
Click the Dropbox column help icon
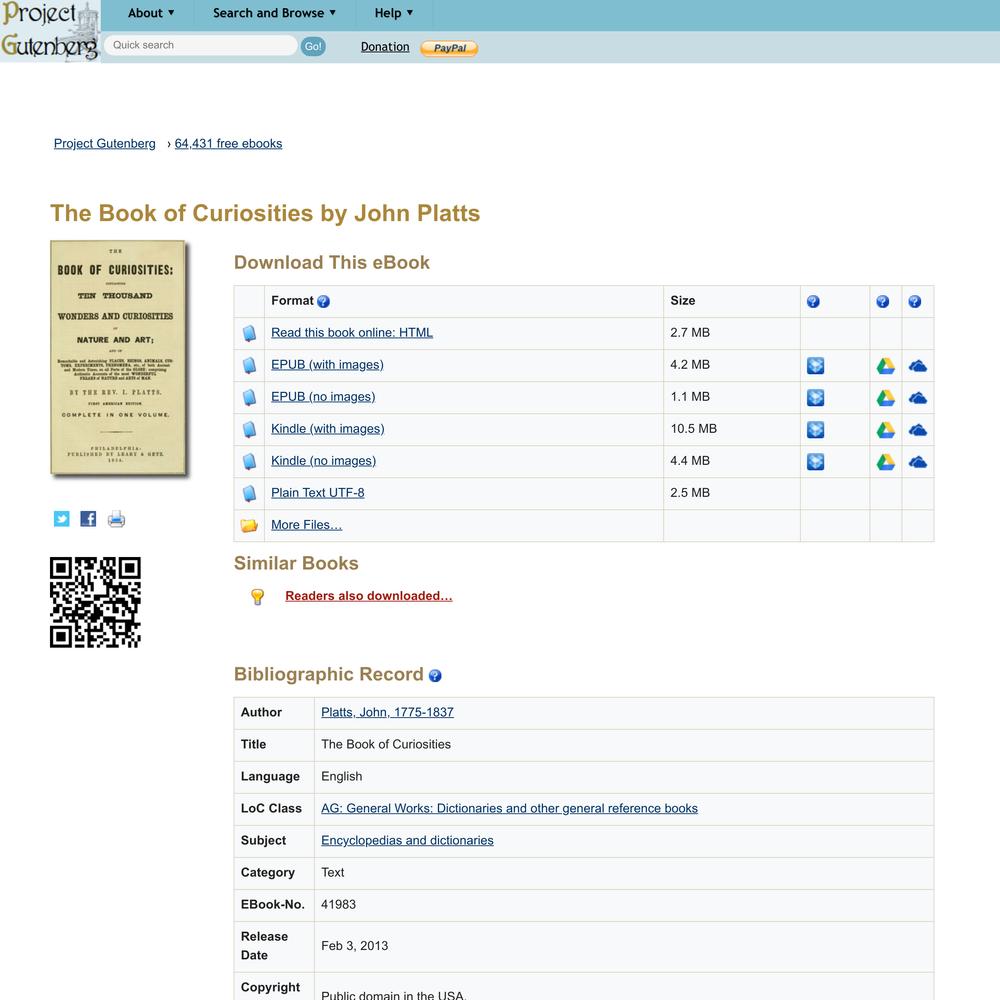[813, 302]
